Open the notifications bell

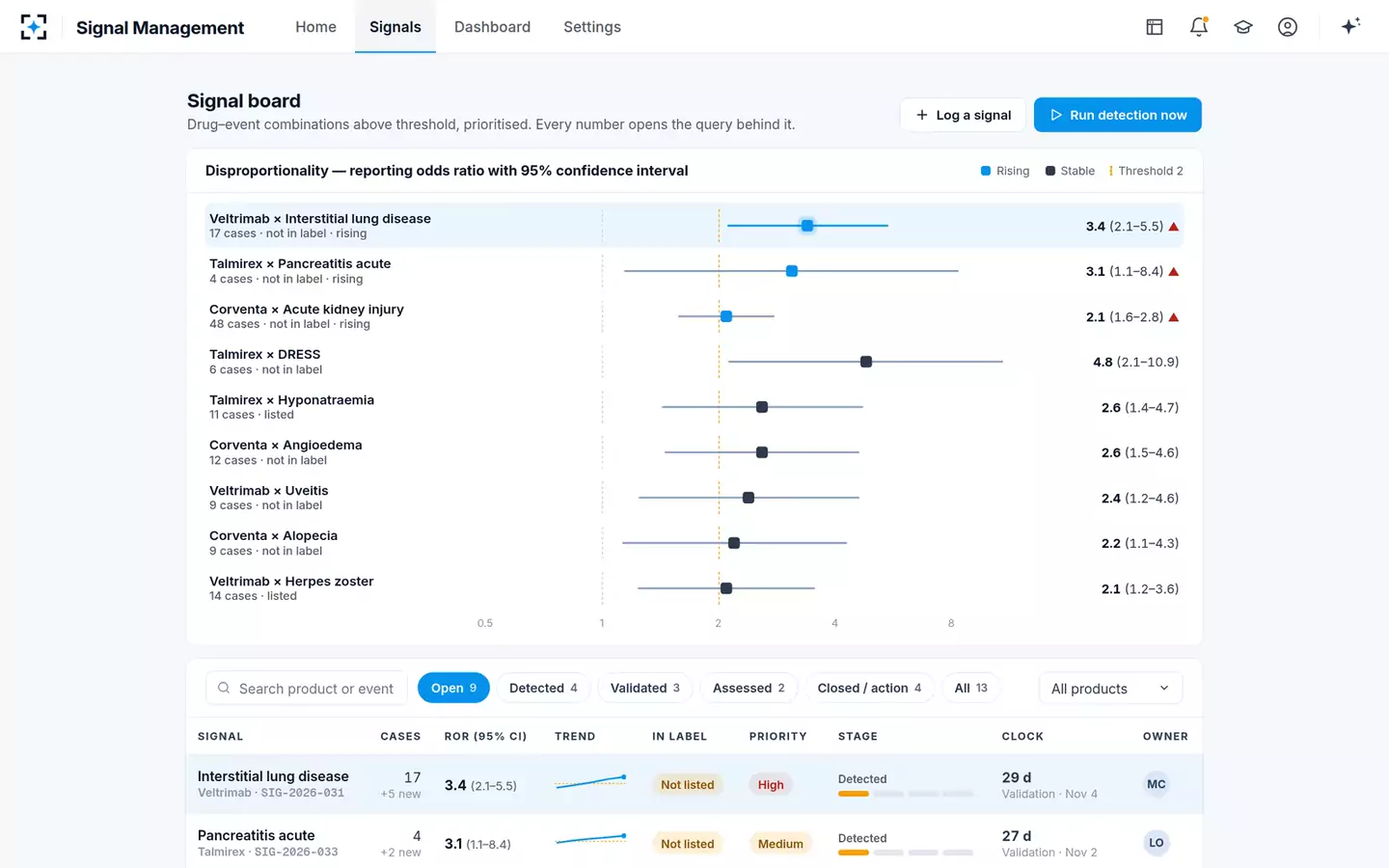(1199, 27)
